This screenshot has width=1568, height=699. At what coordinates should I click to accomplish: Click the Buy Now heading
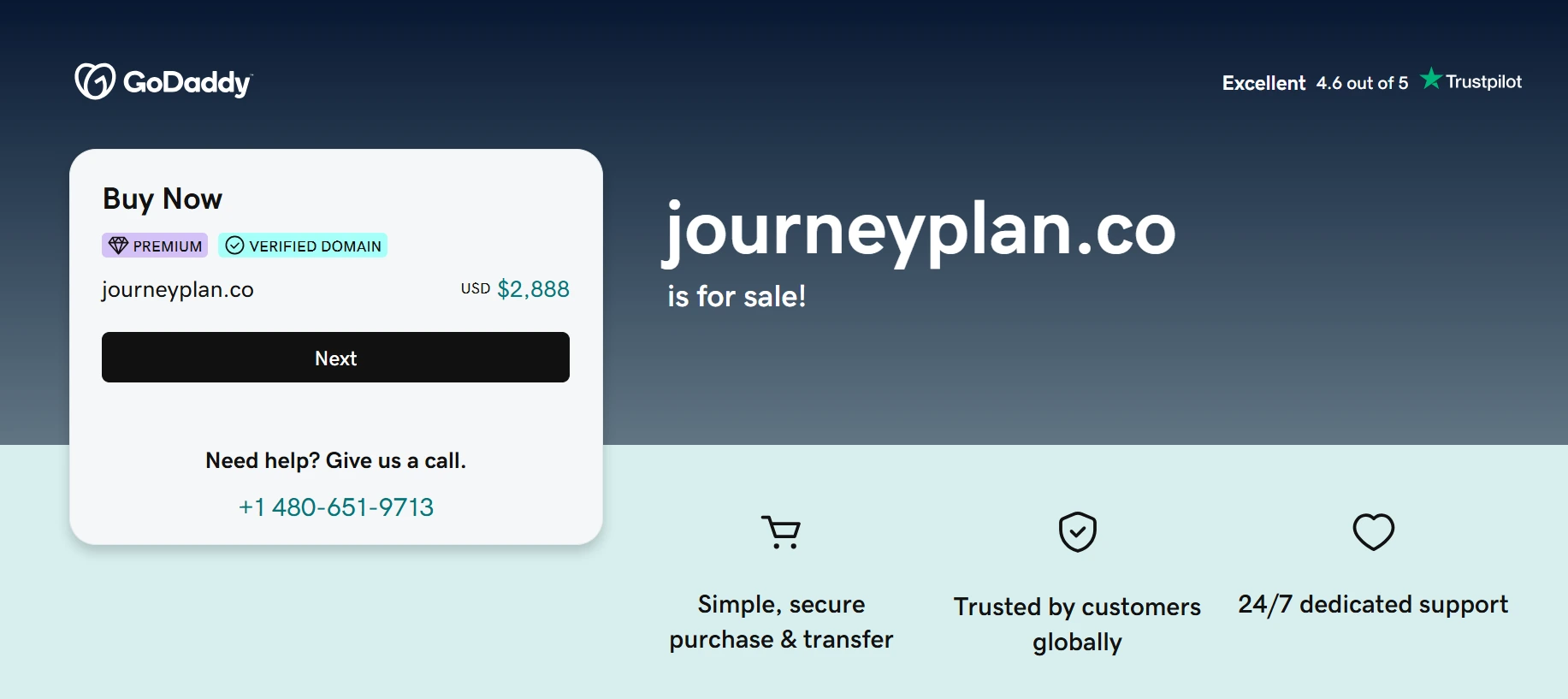(x=162, y=198)
